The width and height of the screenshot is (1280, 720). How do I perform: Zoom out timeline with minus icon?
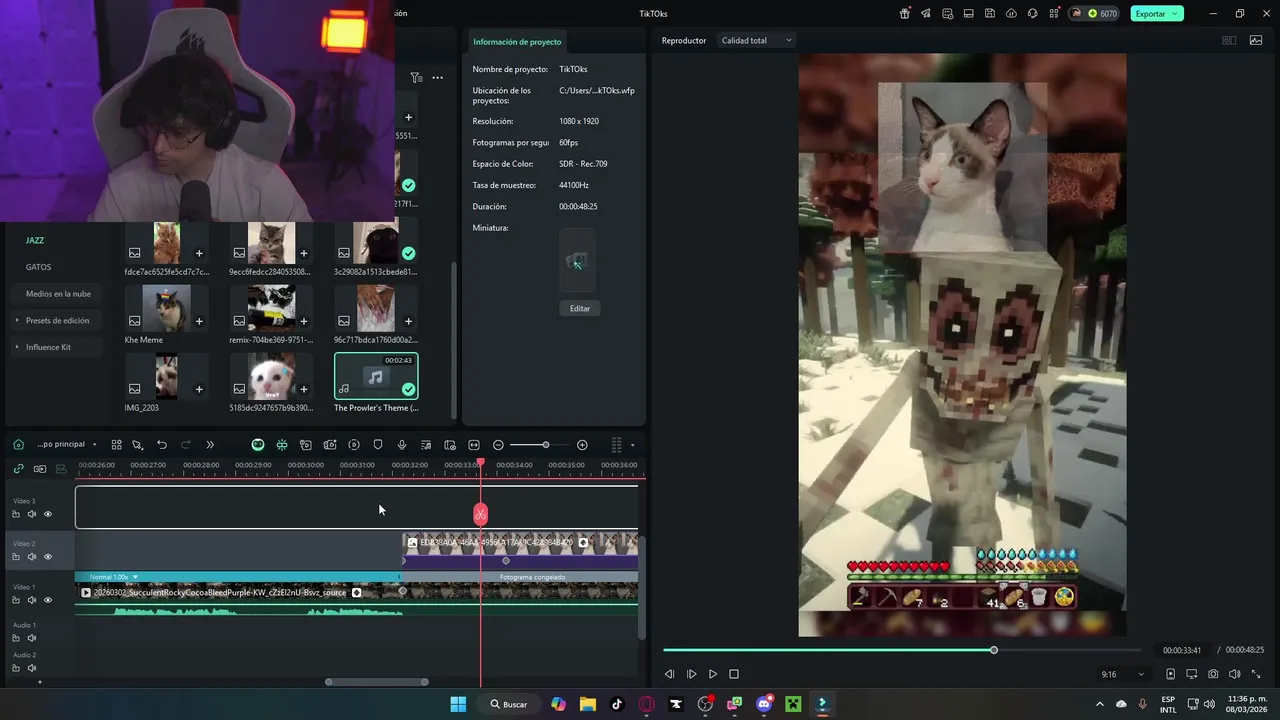coord(498,445)
